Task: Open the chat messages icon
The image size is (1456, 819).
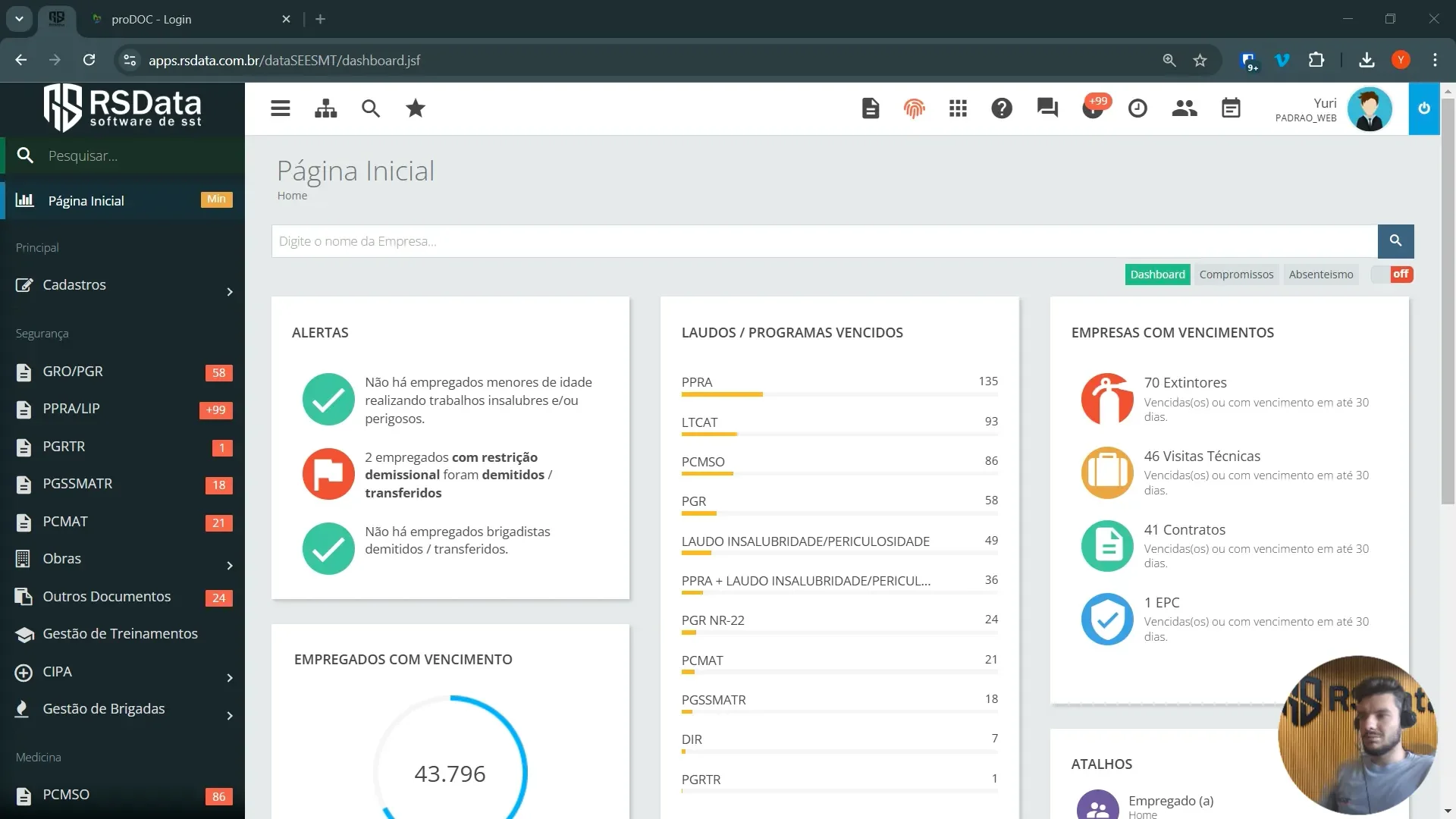Action: pos(1047,108)
